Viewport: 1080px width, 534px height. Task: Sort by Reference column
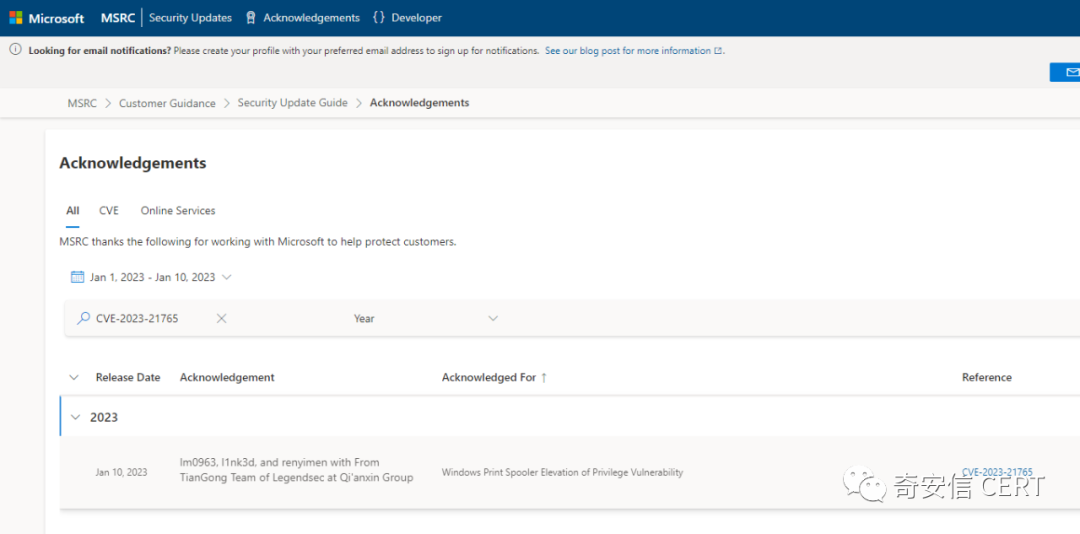987,378
